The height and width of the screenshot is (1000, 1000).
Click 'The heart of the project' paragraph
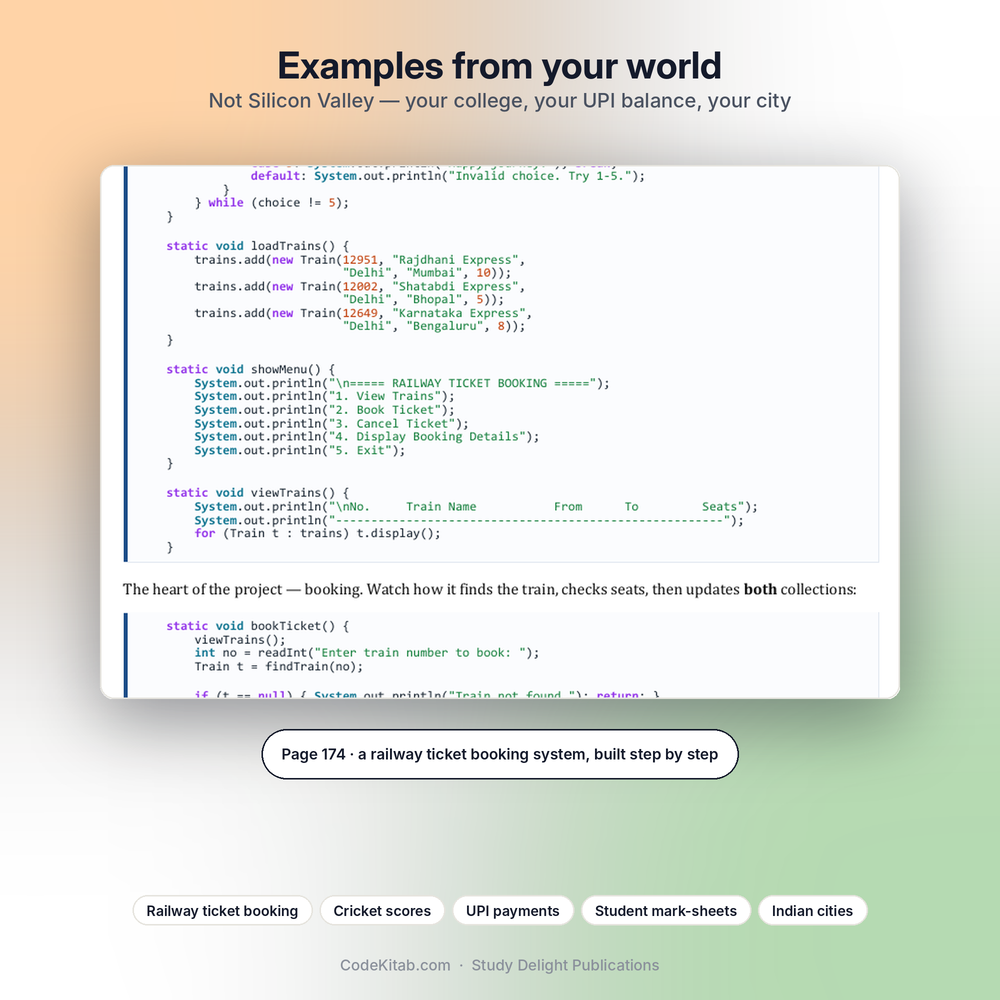[x=489, y=589]
